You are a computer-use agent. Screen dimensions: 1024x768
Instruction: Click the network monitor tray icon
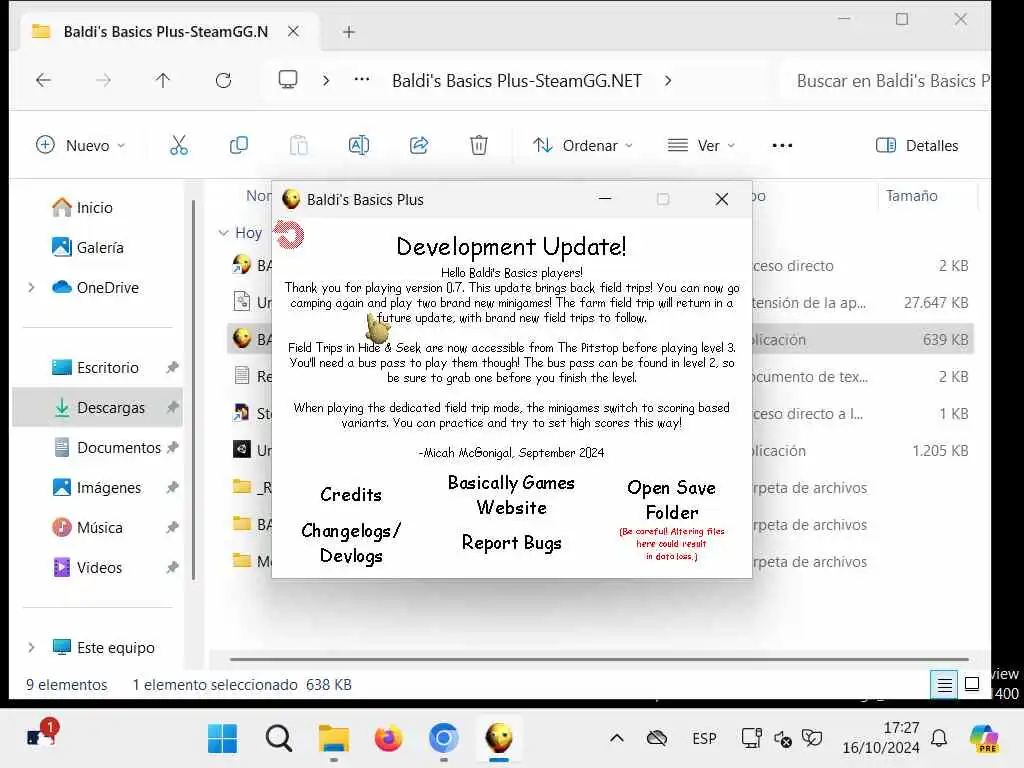point(752,739)
